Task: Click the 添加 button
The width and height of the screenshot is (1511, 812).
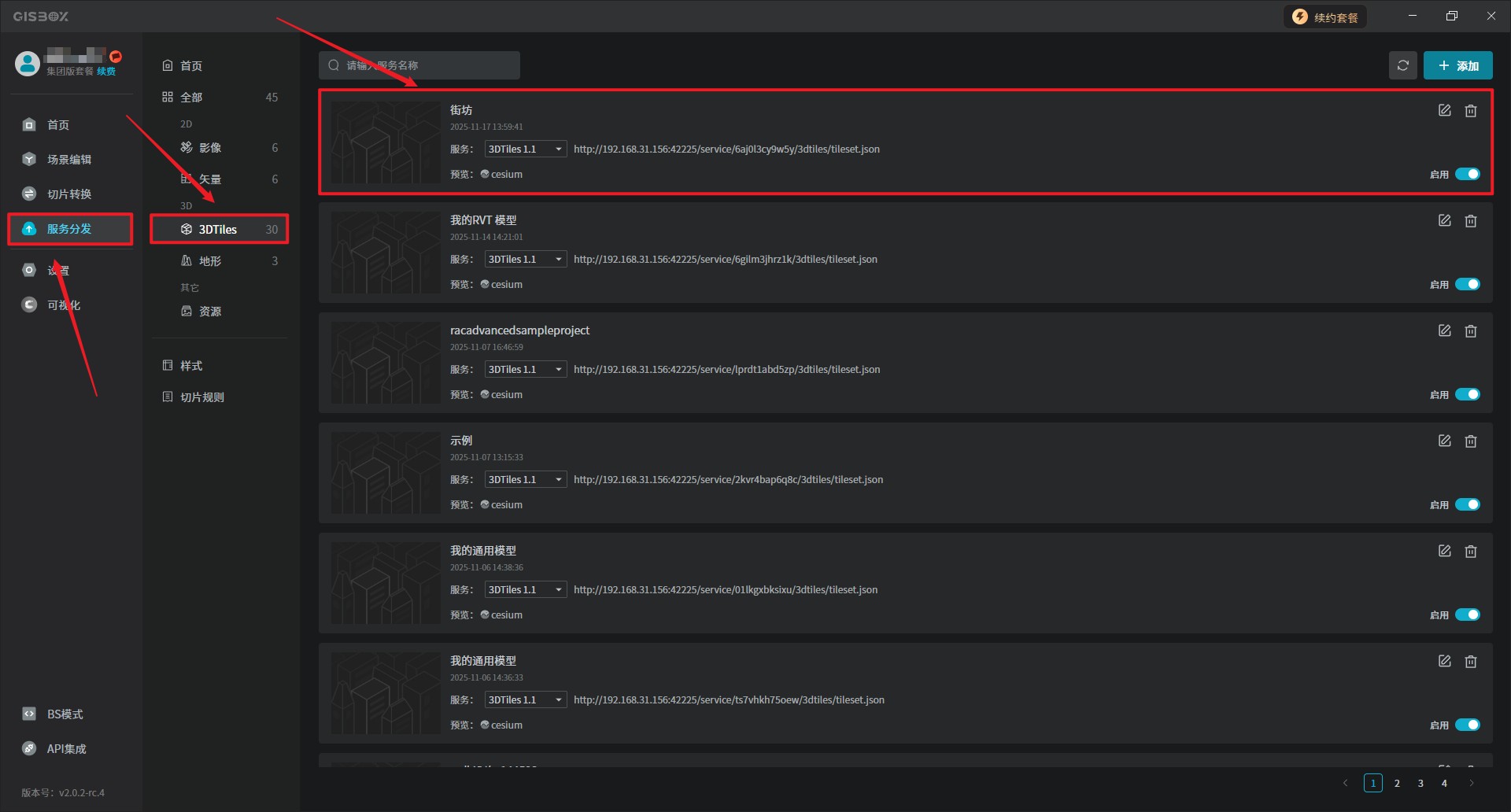Action: click(x=1457, y=65)
